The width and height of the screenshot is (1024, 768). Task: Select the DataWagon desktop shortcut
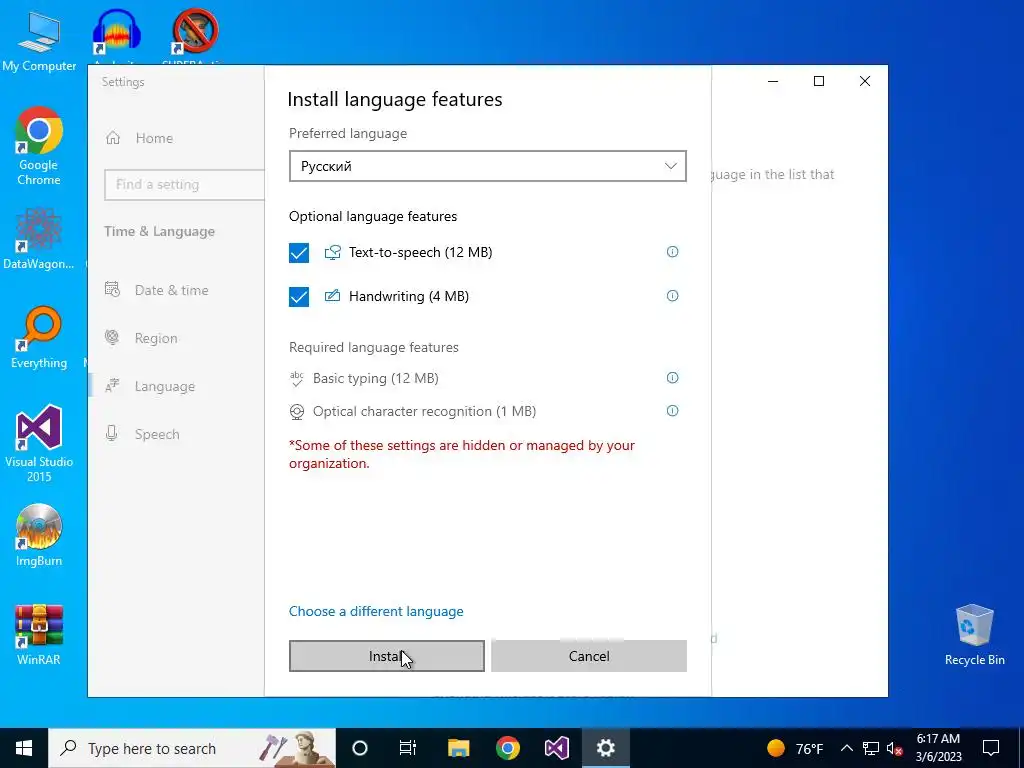coord(39,238)
